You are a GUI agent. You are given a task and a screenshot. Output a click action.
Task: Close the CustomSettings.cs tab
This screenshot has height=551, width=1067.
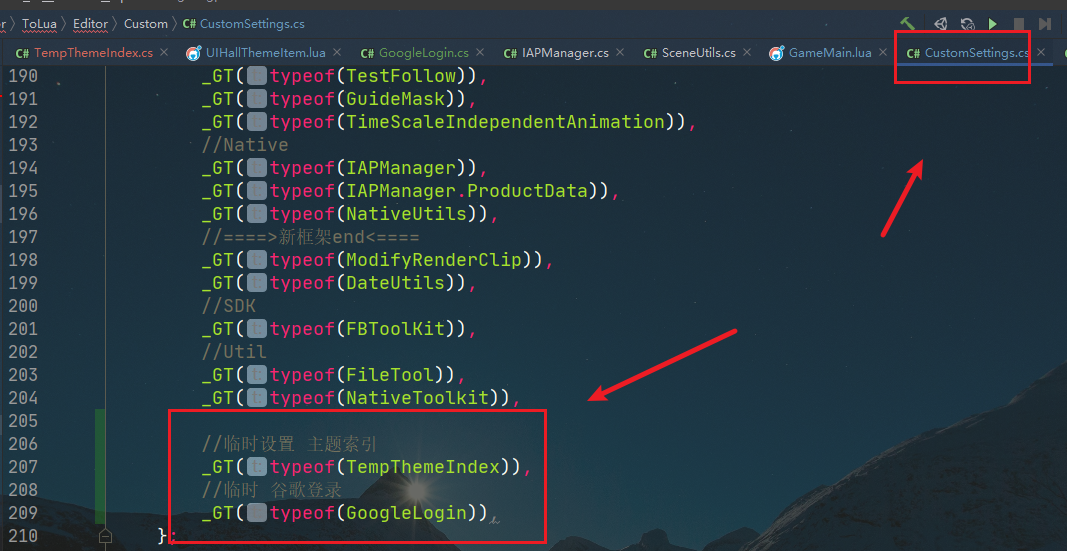[1040, 52]
